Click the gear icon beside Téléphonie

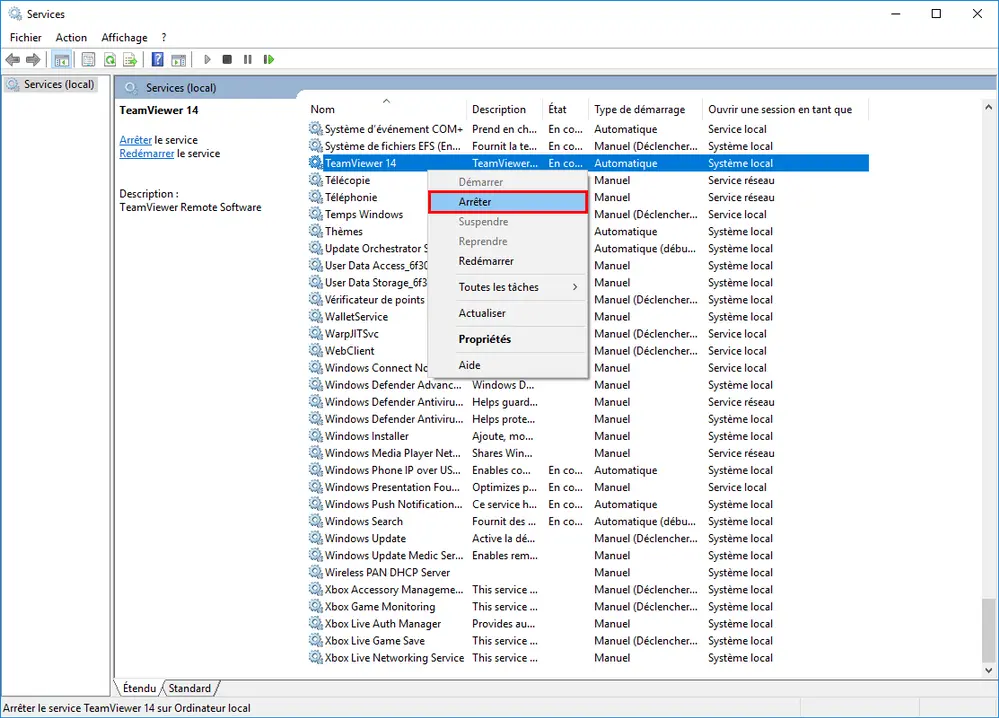coord(315,197)
